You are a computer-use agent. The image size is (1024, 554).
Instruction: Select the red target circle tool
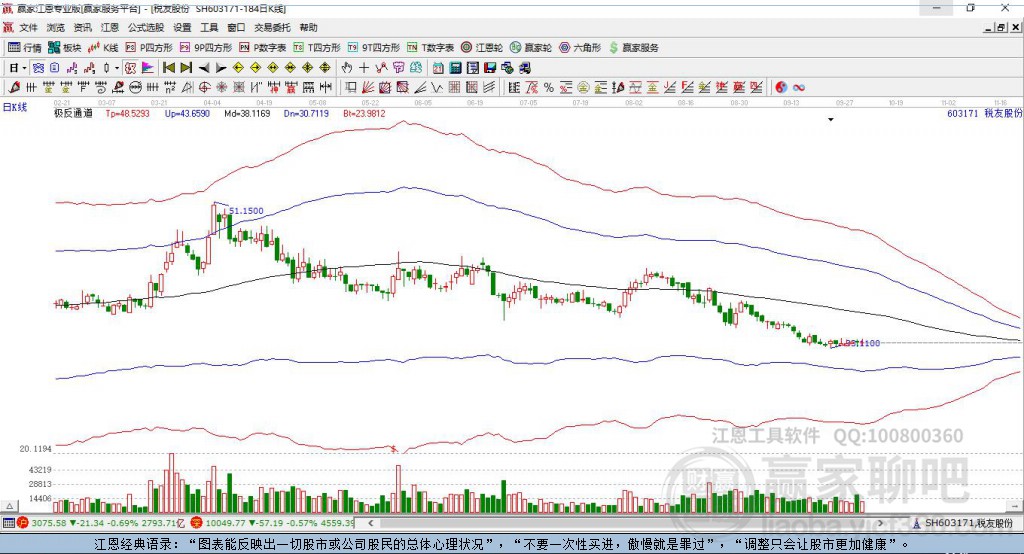[204, 87]
